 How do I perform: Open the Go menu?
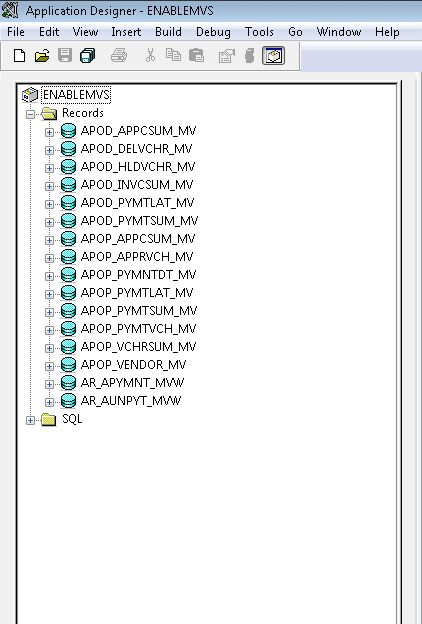click(295, 32)
